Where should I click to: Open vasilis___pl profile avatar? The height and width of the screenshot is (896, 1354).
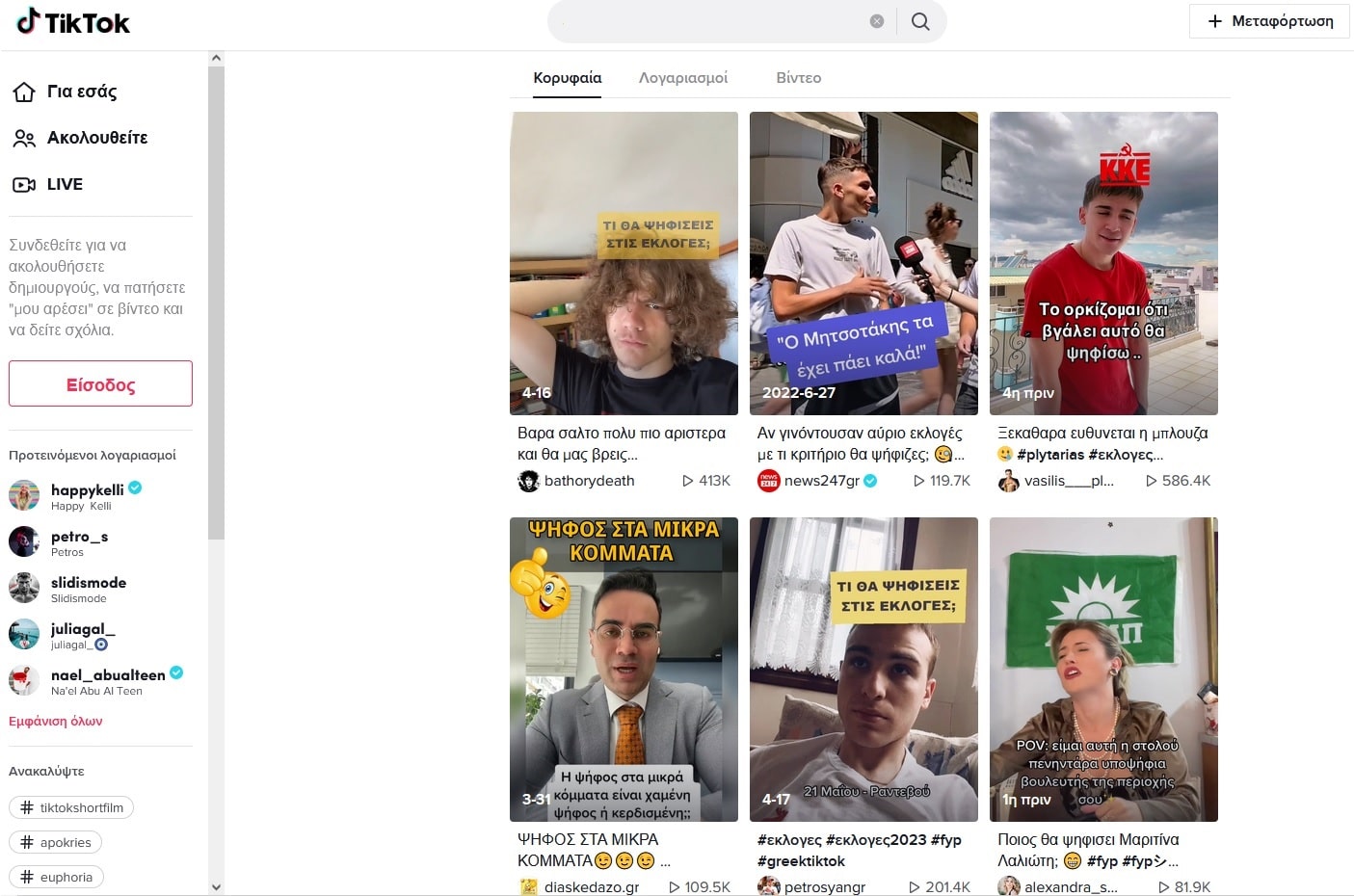point(1008,481)
